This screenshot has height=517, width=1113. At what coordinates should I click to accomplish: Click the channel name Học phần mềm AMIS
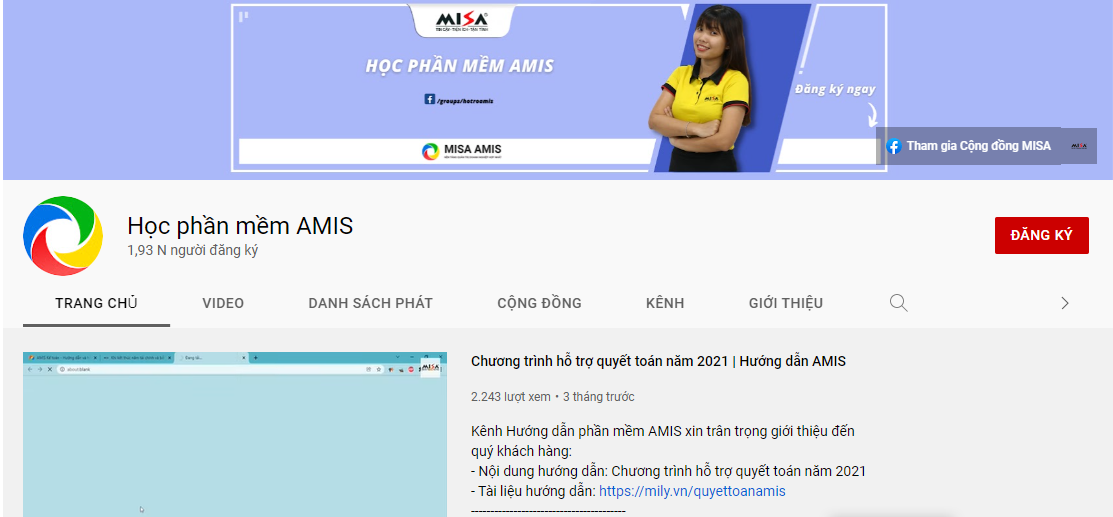240,226
